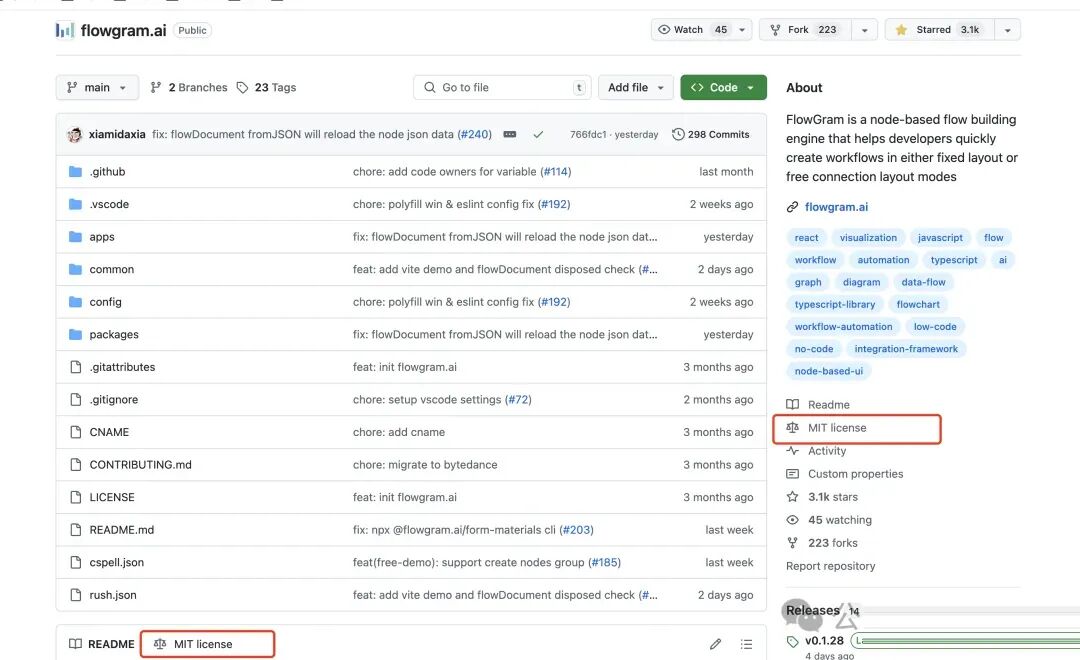
Task: Click the CONTRIBUTING.md file icon
Action: click(76, 464)
